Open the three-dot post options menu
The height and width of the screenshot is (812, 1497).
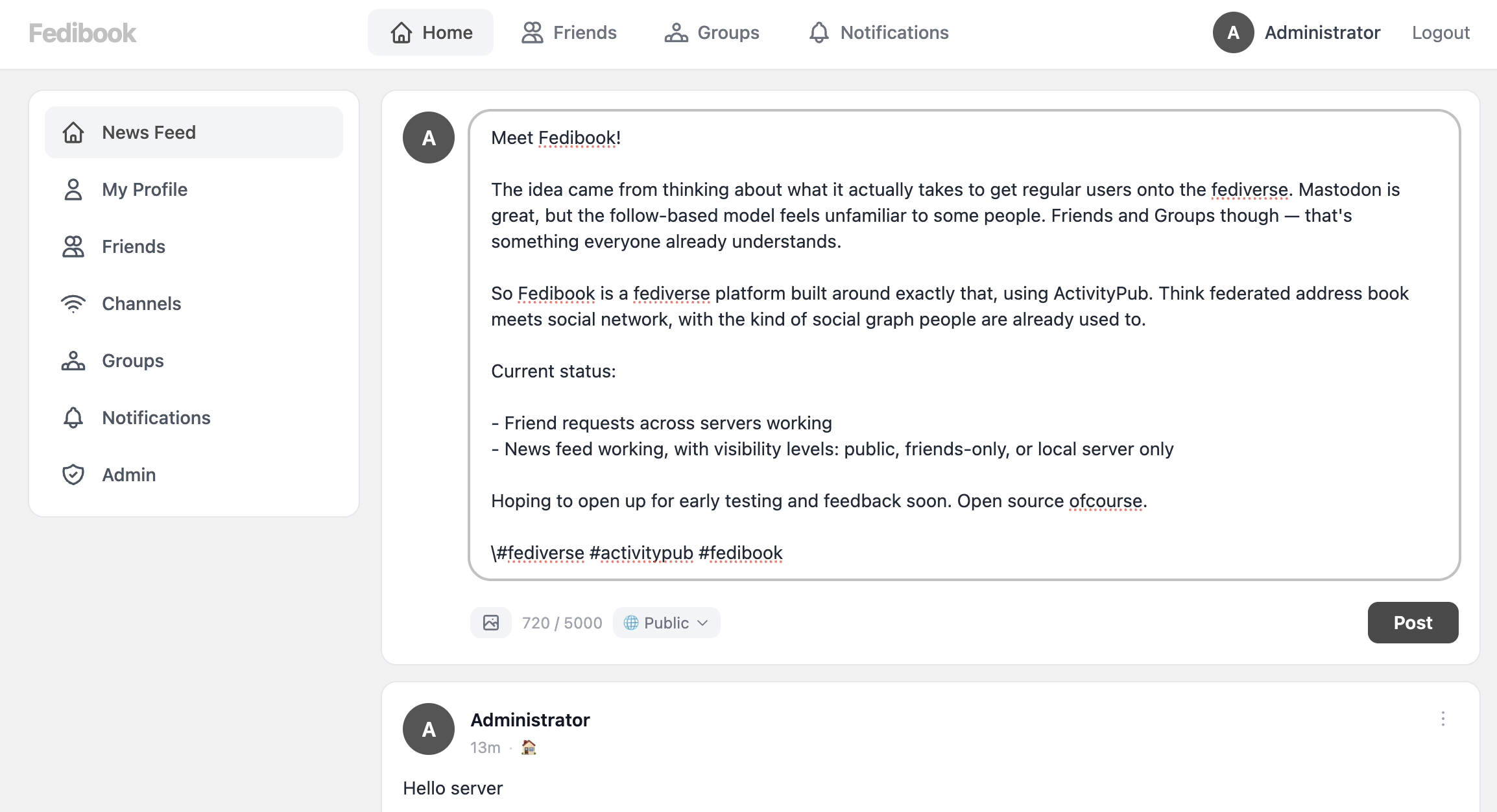1443,719
